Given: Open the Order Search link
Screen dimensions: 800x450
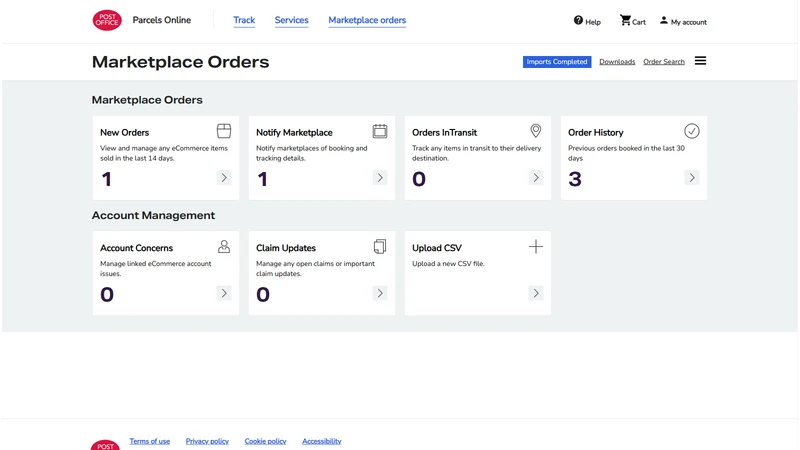Looking at the screenshot, I should click(664, 62).
